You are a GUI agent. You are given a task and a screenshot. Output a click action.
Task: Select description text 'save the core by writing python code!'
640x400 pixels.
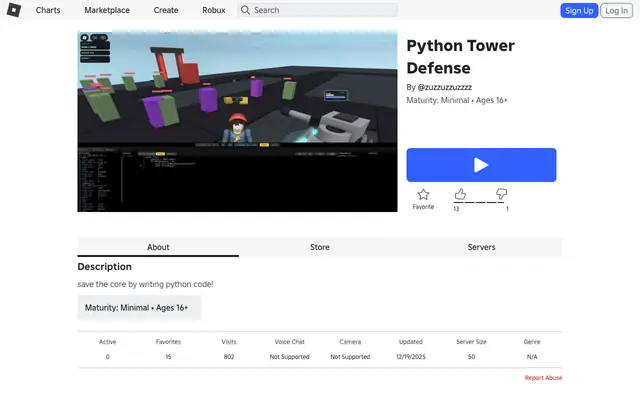click(145, 284)
